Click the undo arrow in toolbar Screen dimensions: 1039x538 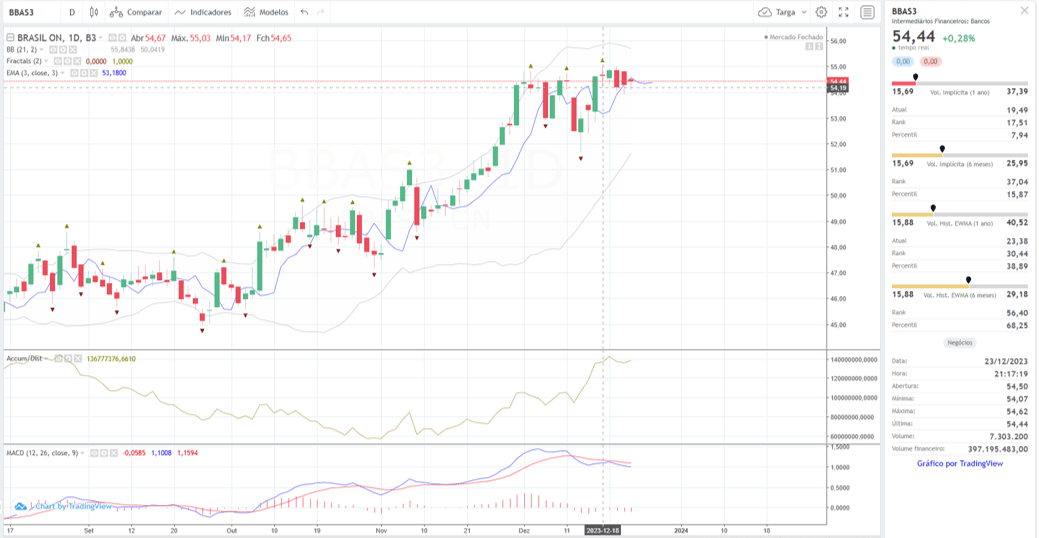tap(304, 12)
